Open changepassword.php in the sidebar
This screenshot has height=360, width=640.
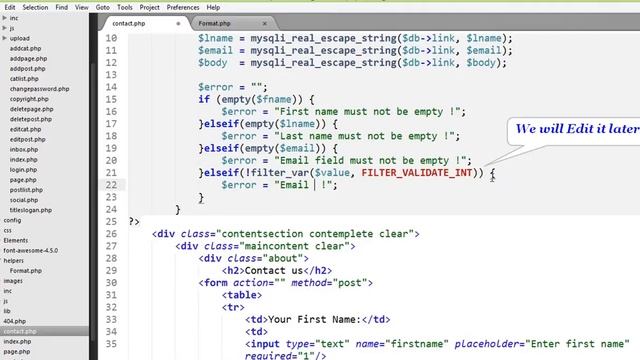tap(40, 89)
